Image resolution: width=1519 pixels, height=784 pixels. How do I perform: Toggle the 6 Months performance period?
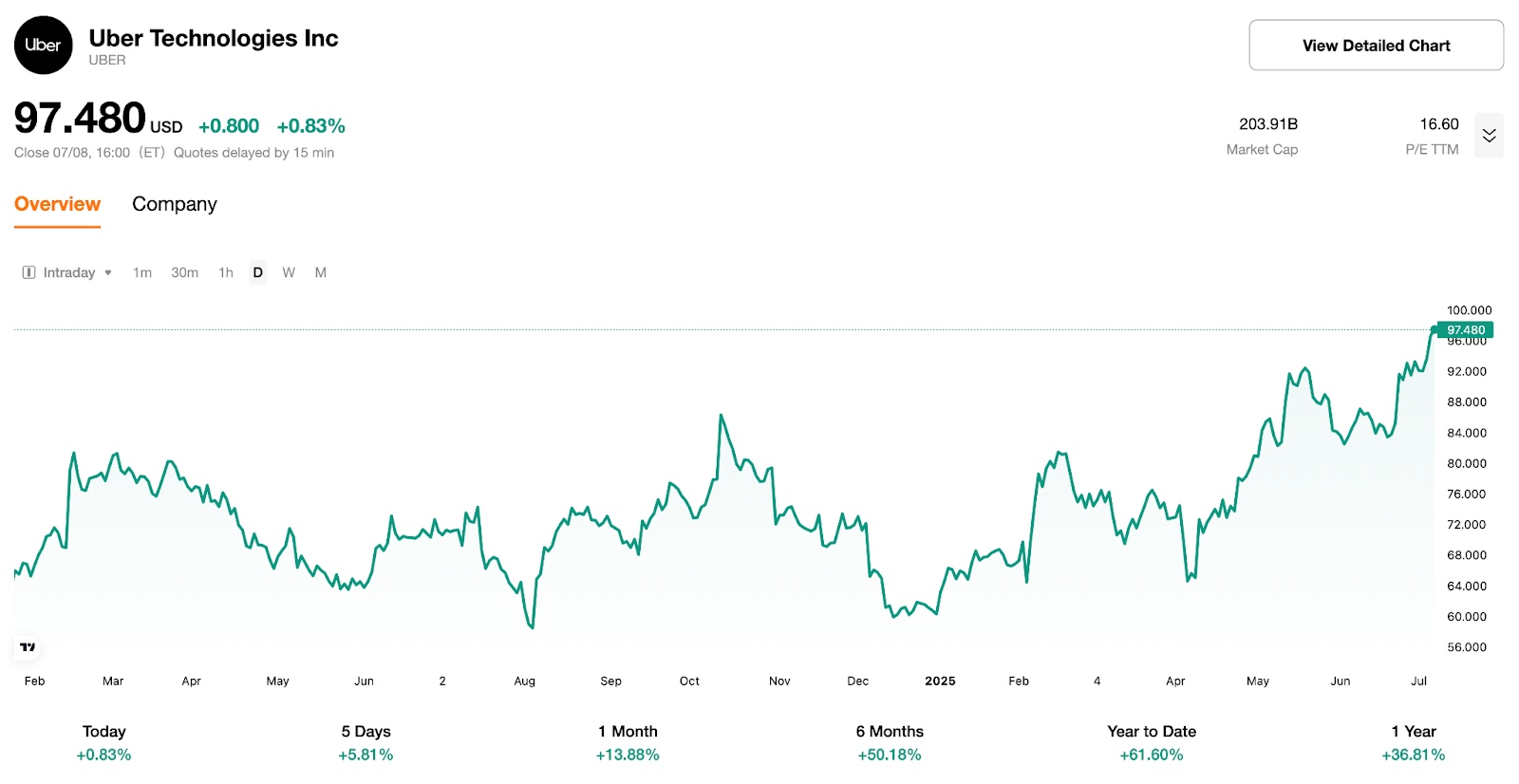click(x=889, y=742)
